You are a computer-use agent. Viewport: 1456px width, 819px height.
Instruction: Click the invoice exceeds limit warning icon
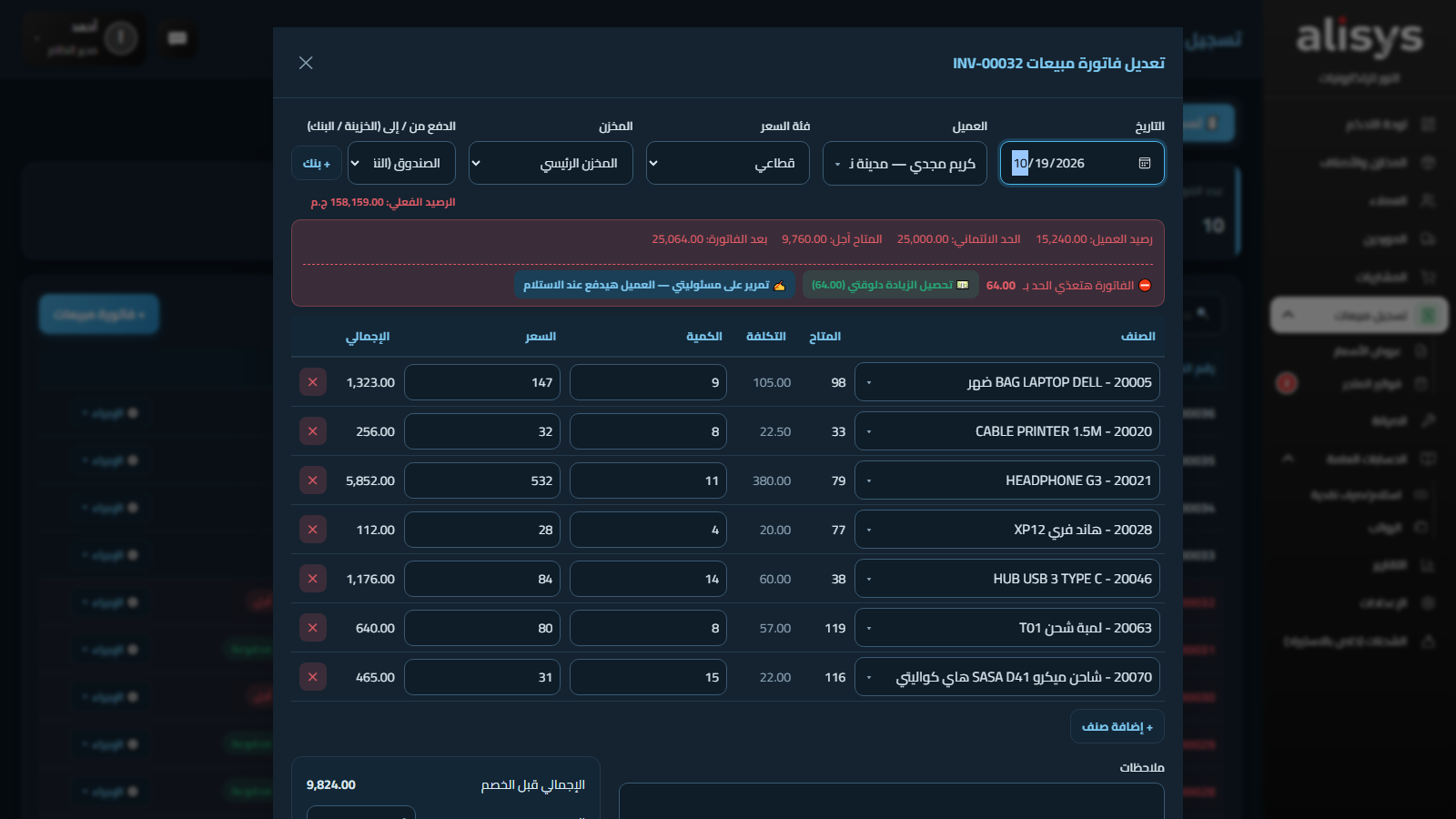[1145, 286]
